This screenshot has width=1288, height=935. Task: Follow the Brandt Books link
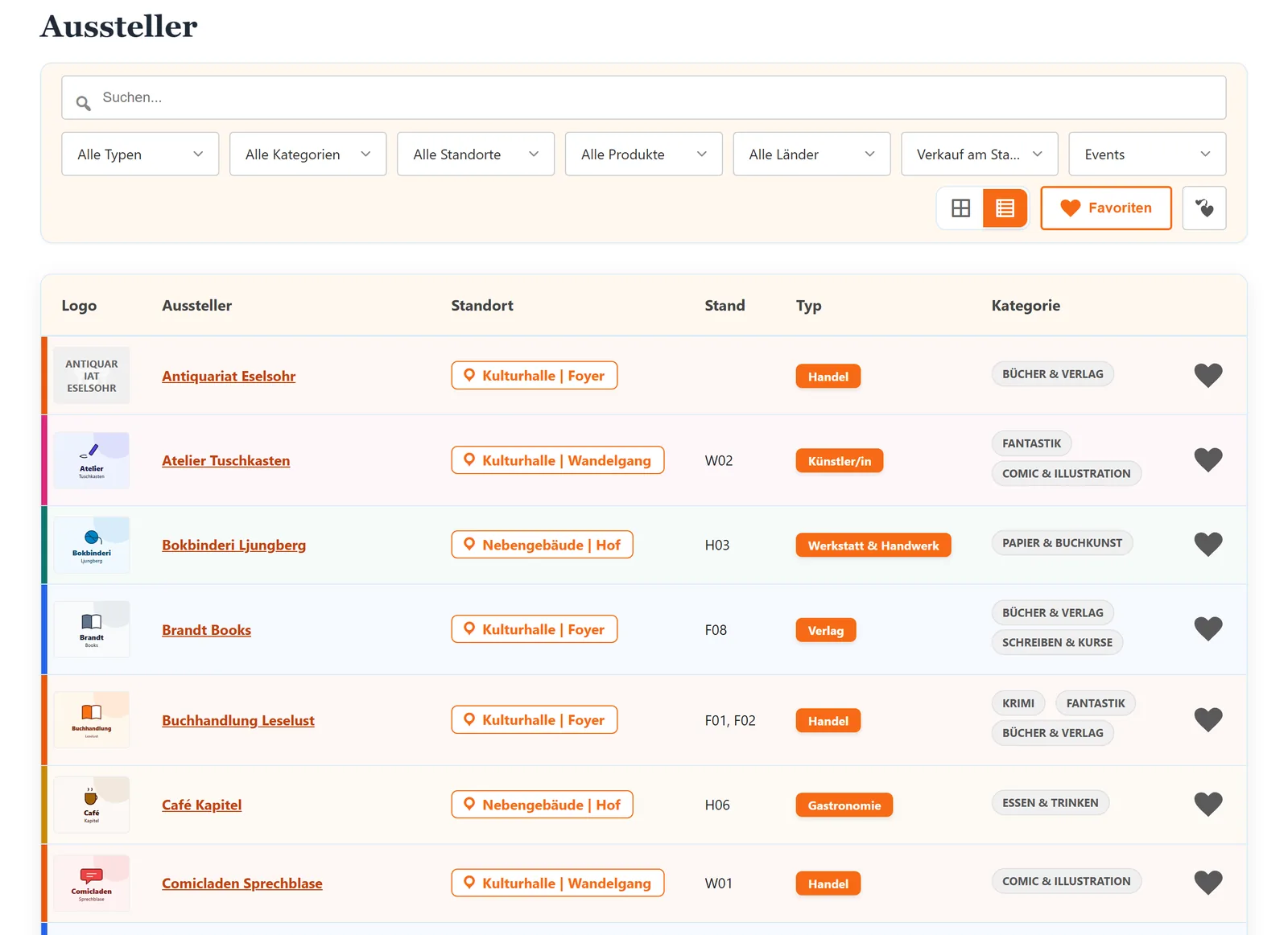point(207,630)
